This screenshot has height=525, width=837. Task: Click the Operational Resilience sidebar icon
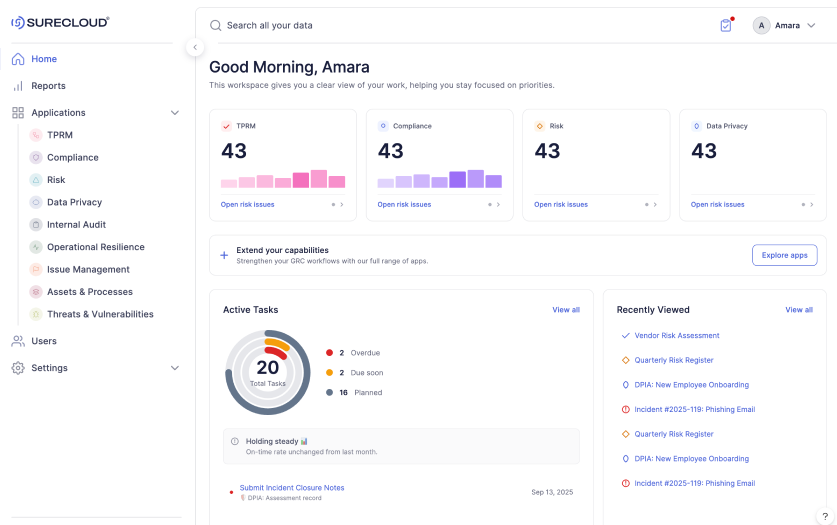click(36, 247)
